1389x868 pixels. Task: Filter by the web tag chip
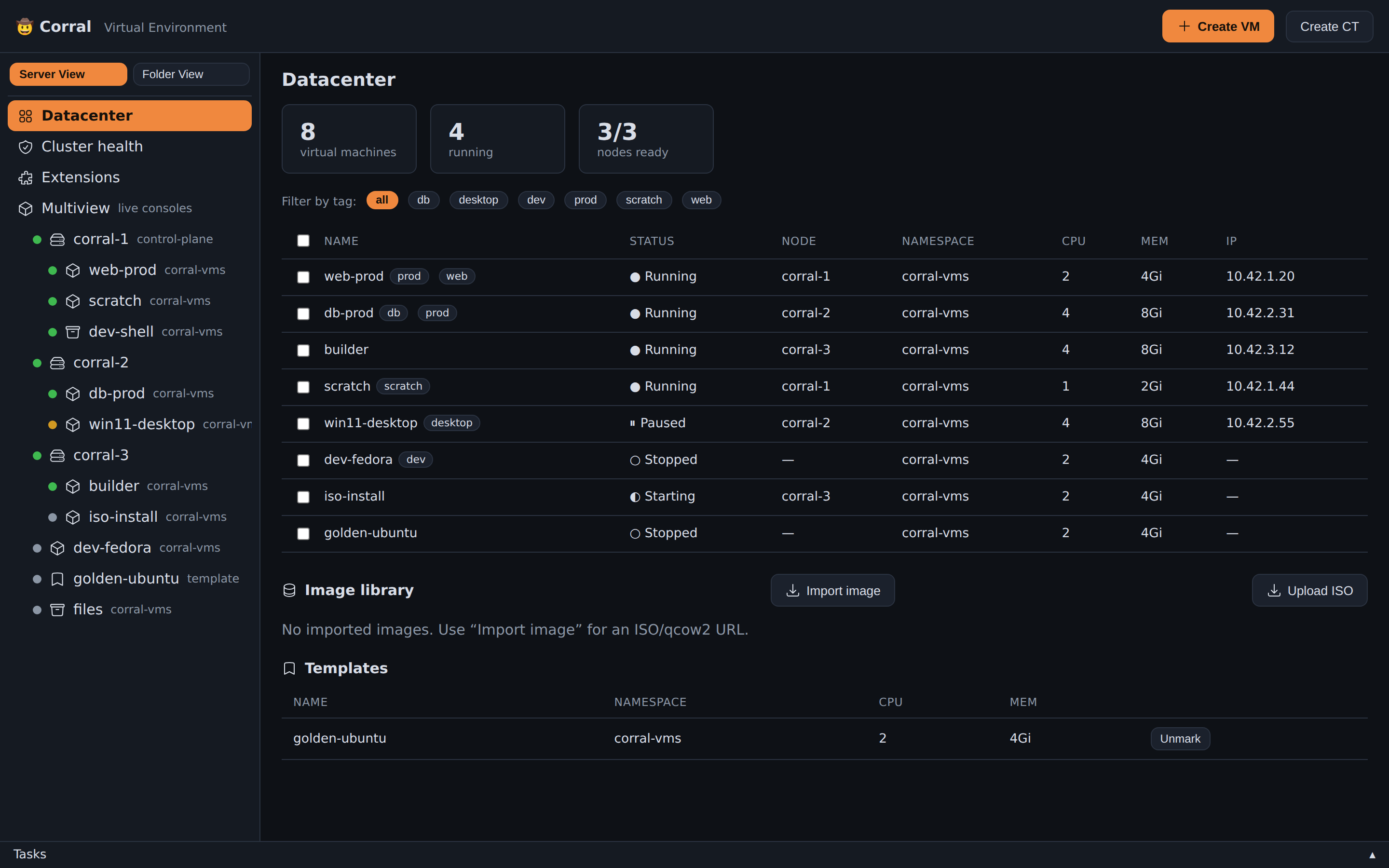coord(701,200)
